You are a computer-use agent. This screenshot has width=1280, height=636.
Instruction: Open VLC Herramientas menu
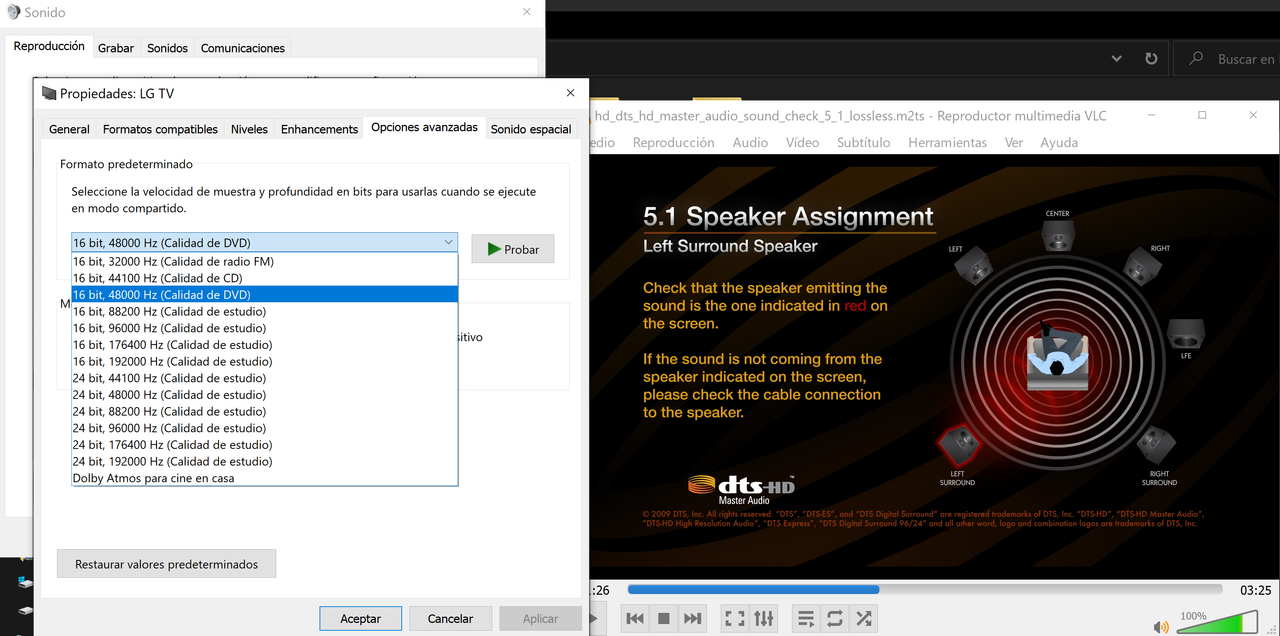click(948, 142)
